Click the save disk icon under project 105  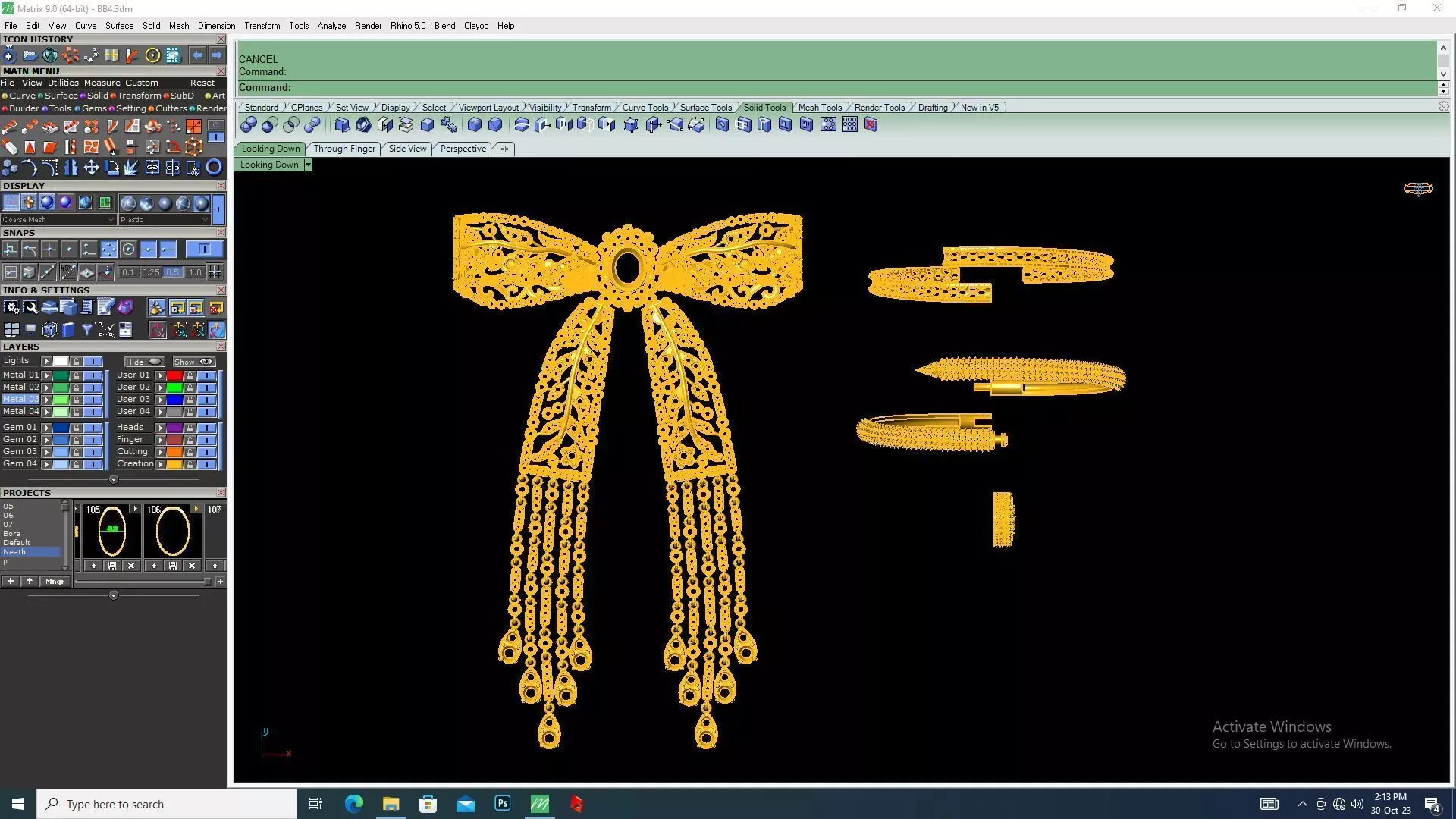112,566
